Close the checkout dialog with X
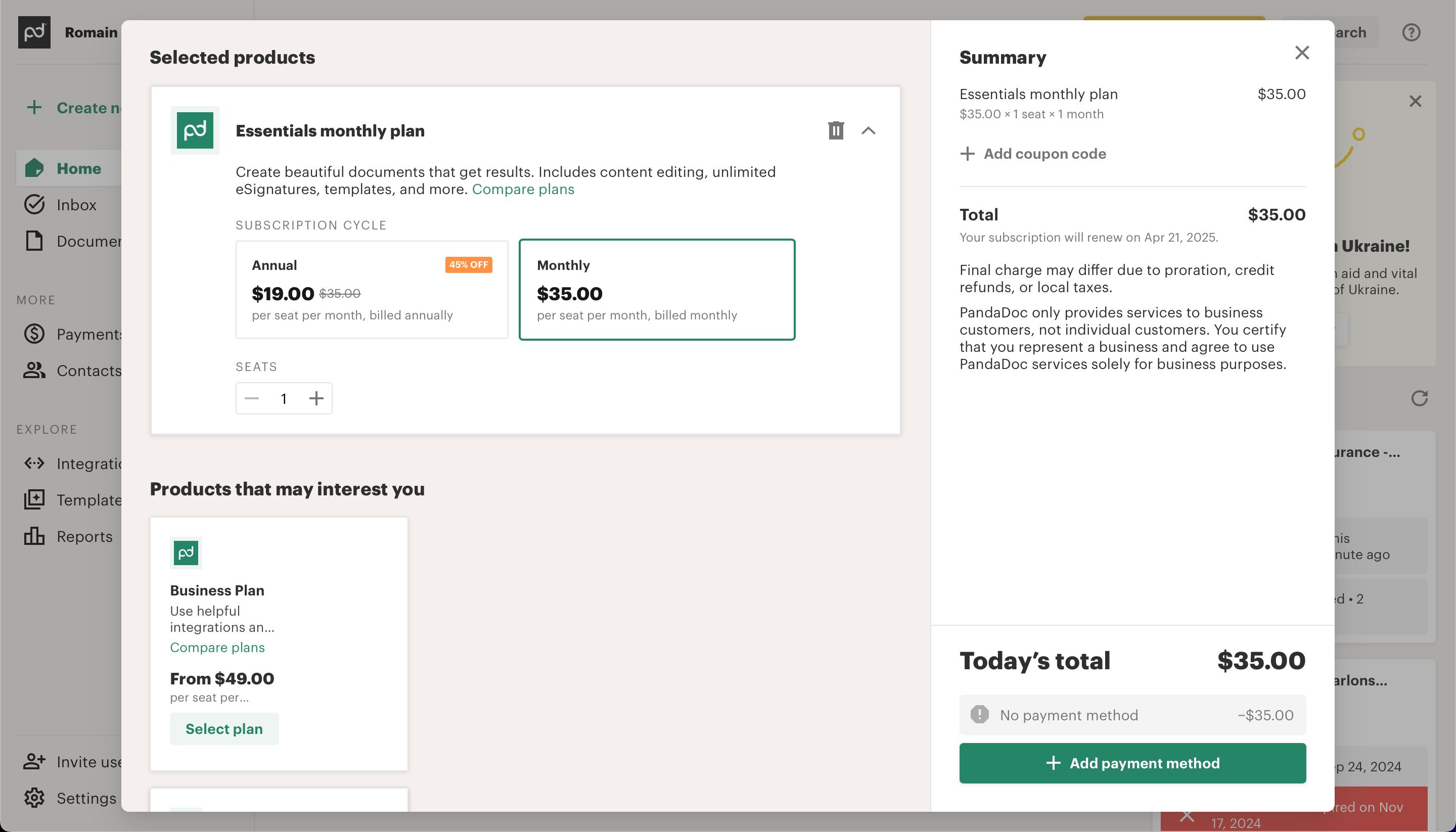 tap(1302, 53)
